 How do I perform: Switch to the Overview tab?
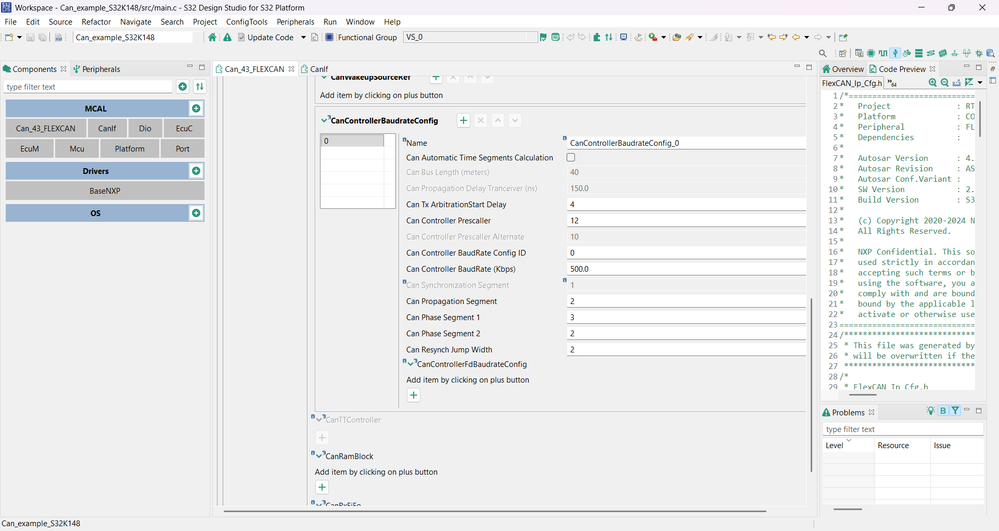tap(846, 69)
